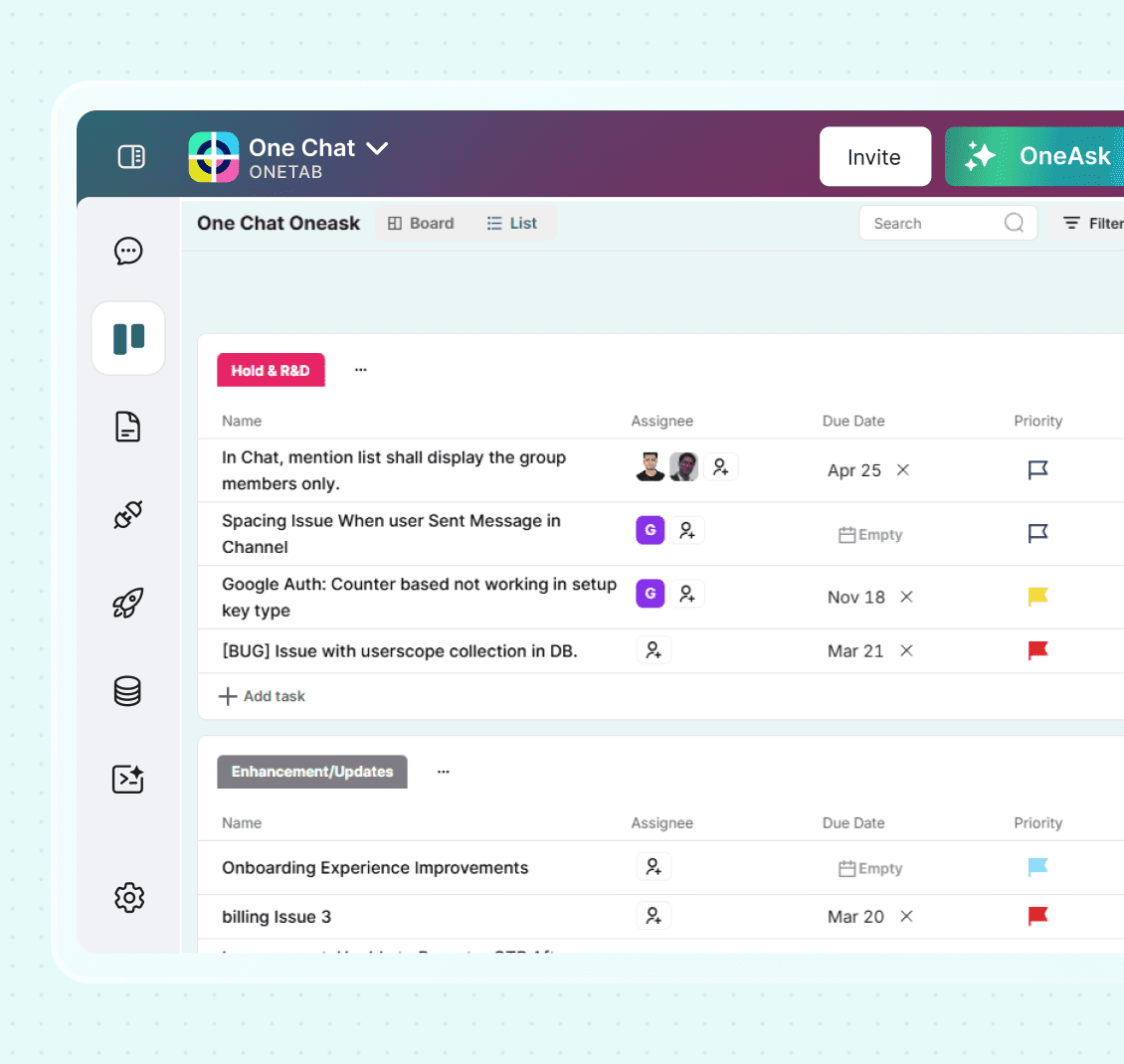Screen dimensions: 1124x1064
Task: Open the chat messages sidebar icon
Action: click(128, 251)
